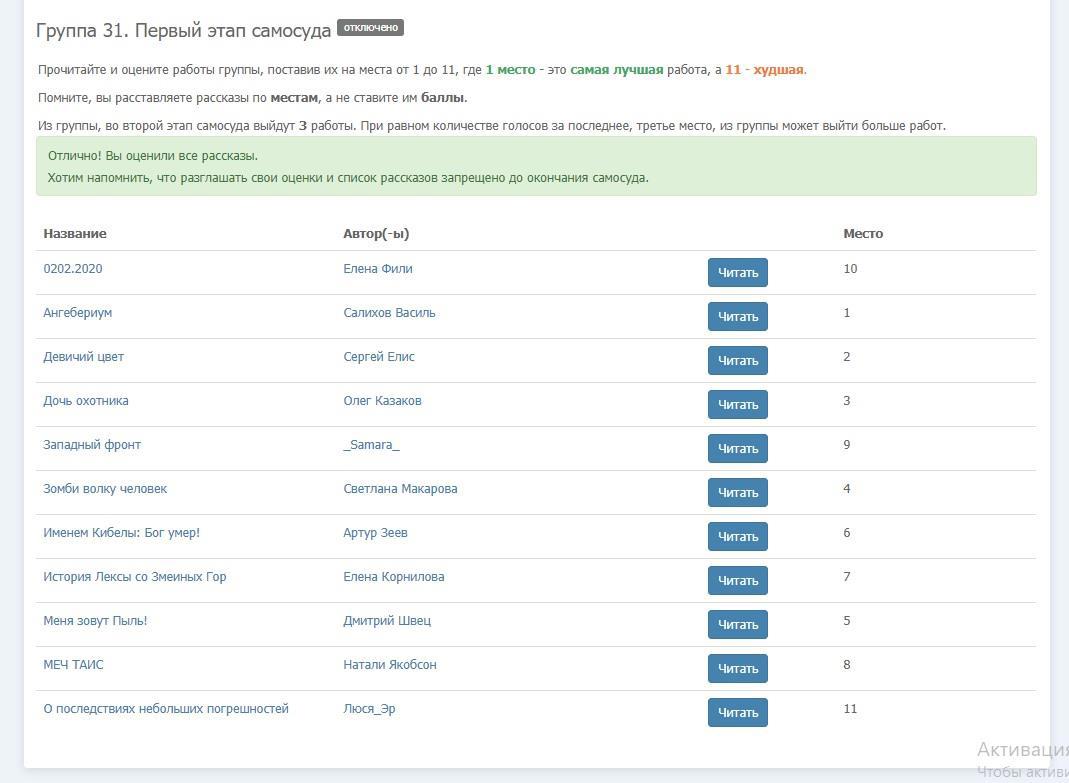Viewport: 1069px width, 783px height.
Task: Open 'История Лексы со Змеиных Гор'
Action: click(x=135, y=577)
